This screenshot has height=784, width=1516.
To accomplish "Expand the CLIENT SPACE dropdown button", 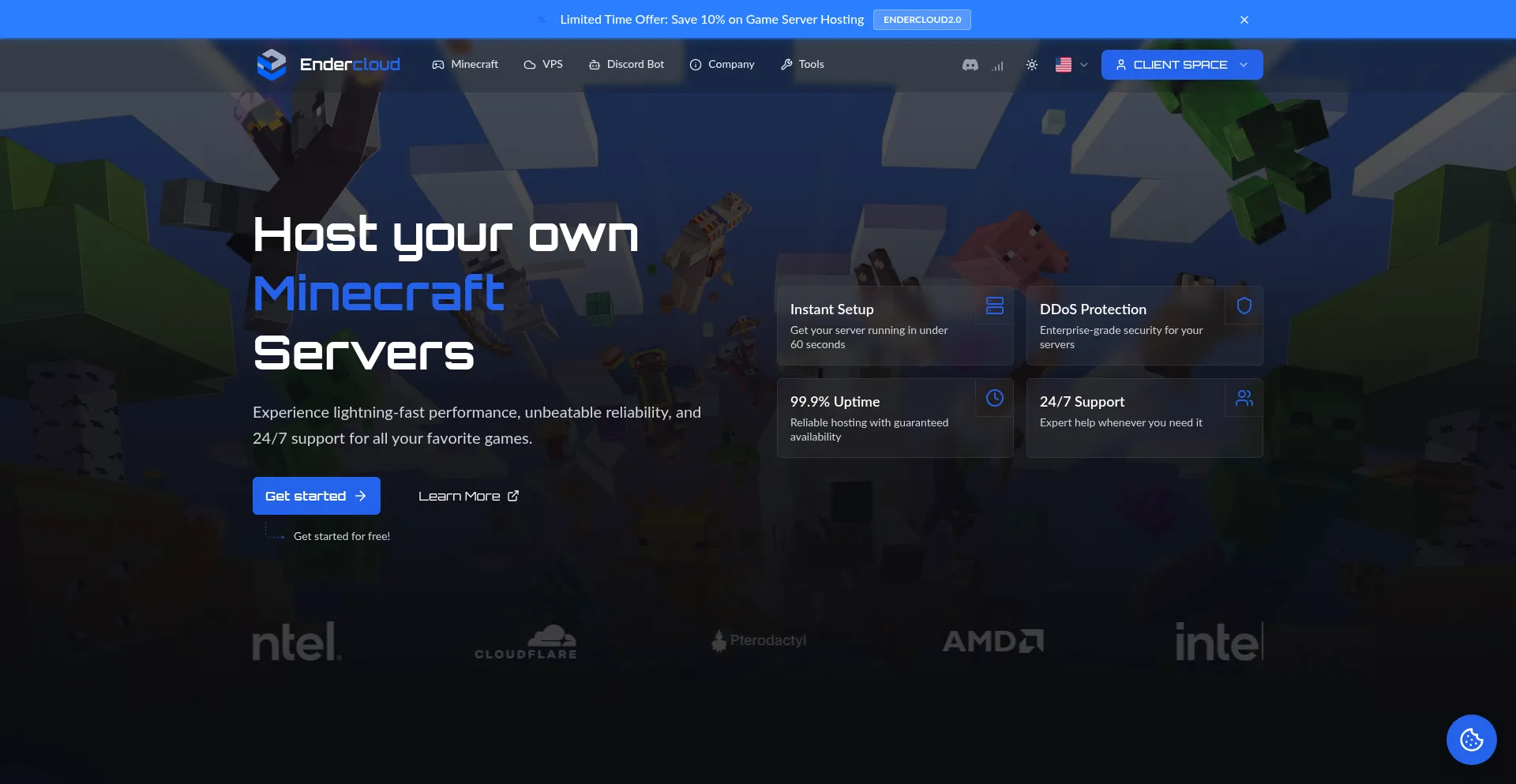I will [x=1182, y=65].
